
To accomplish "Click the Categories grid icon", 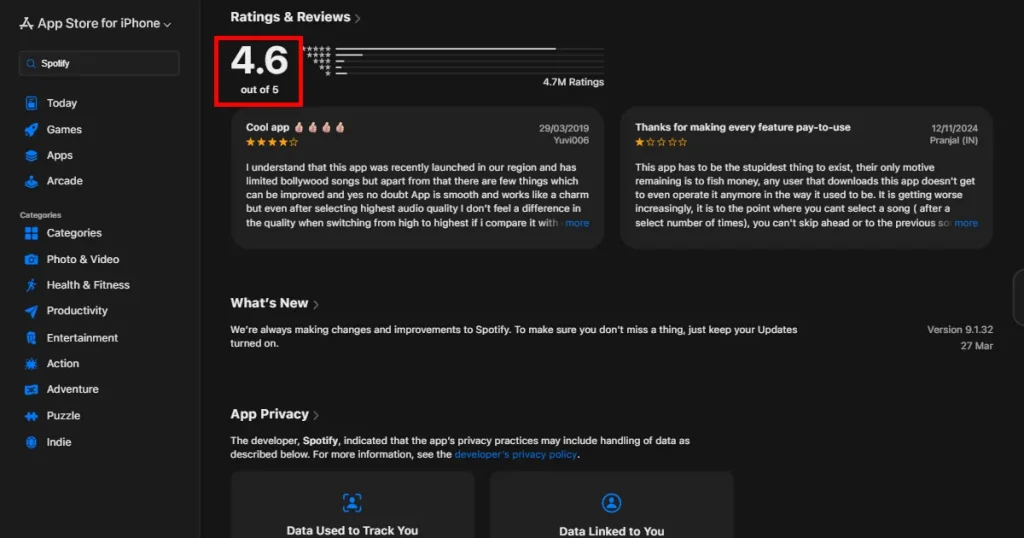I will tap(31, 233).
